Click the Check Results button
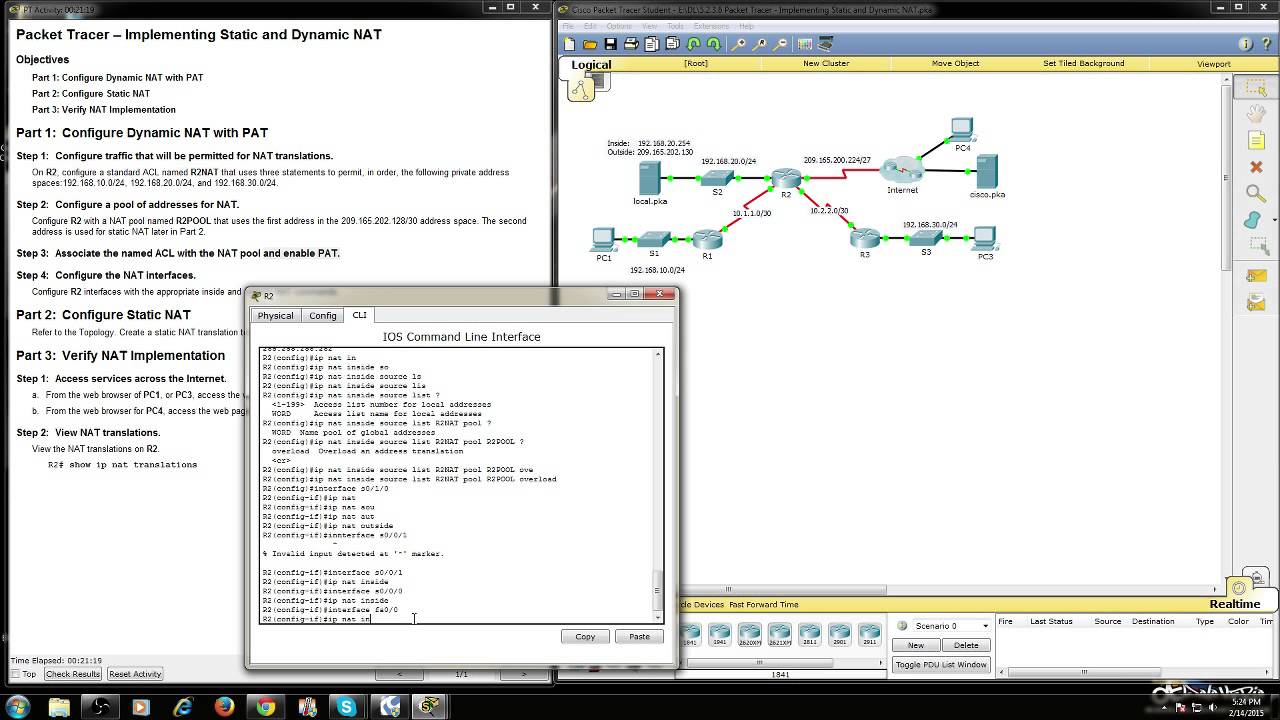Screen dimensions: 1280x720 [x=73, y=674]
